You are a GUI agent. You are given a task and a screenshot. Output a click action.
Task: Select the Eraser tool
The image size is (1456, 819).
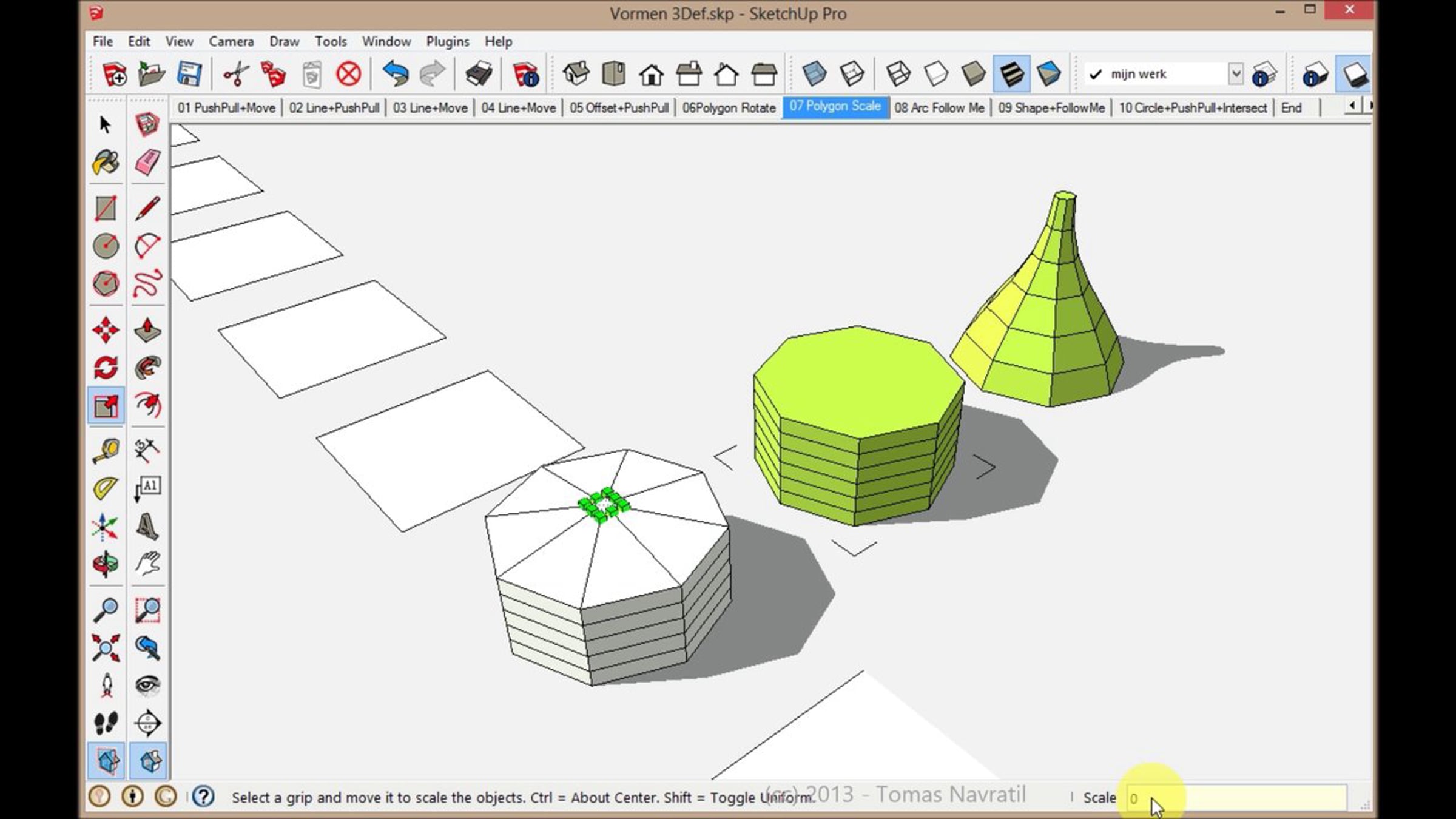pyautogui.click(x=147, y=163)
